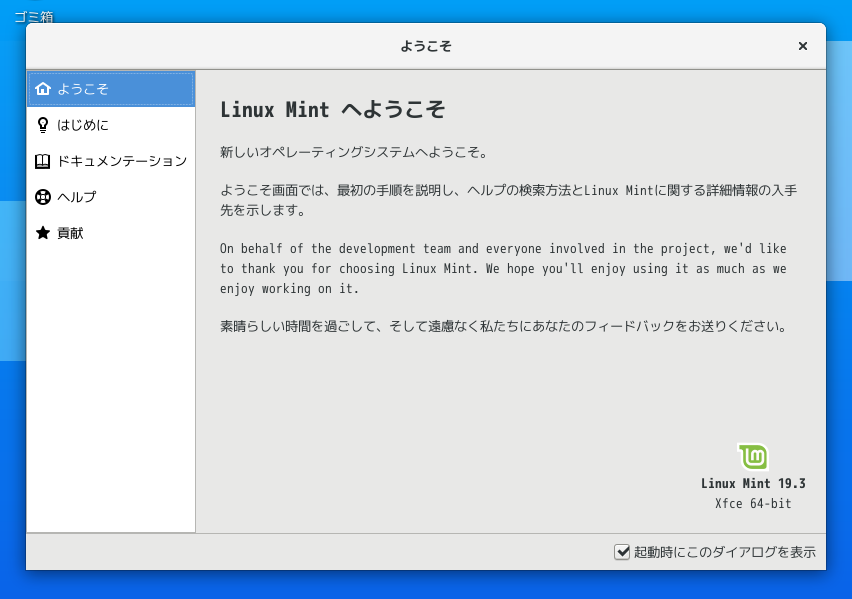Click the Linux Mint 19.3 version text
Viewport: 852px width, 599px height.
[x=753, y=483]
